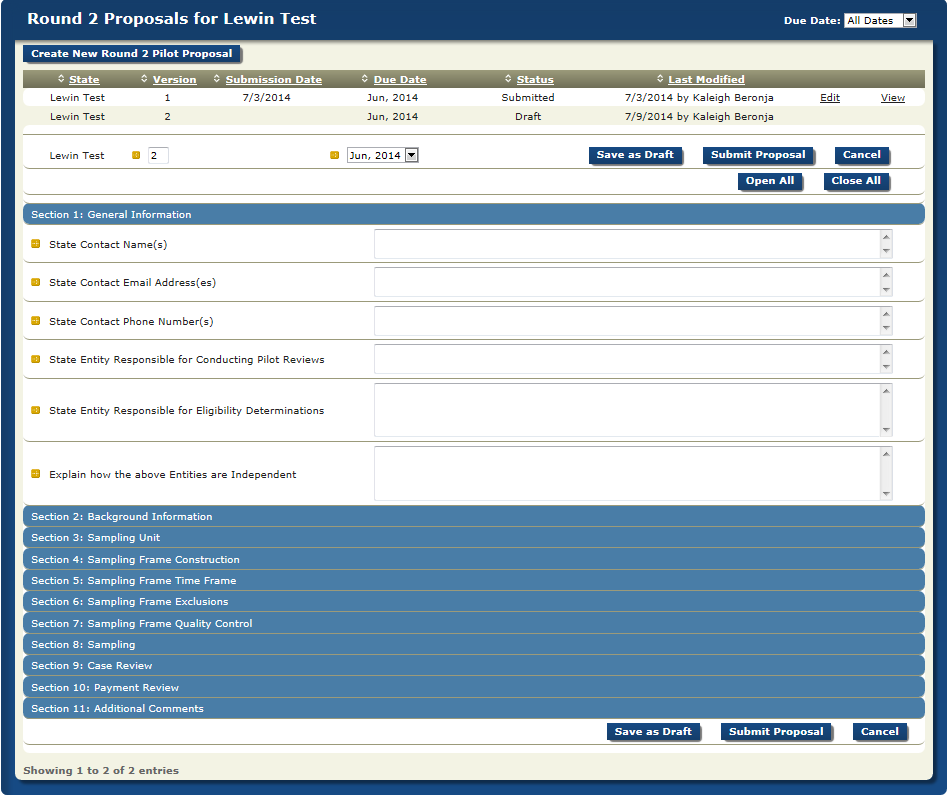Click Due Date column header link

400,79
